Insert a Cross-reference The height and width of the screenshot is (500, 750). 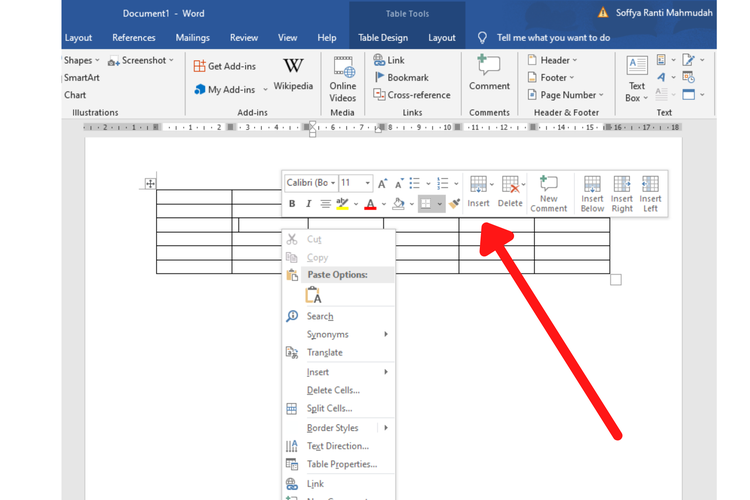tap(412, 95)
